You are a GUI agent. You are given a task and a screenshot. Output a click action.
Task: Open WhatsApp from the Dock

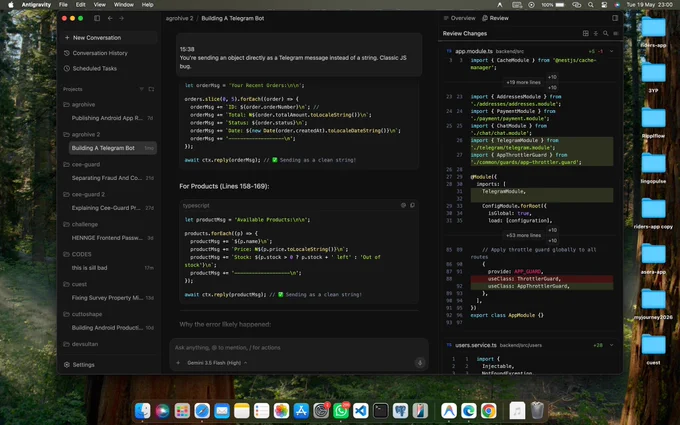pyautogui.click(x=341, y=410)
